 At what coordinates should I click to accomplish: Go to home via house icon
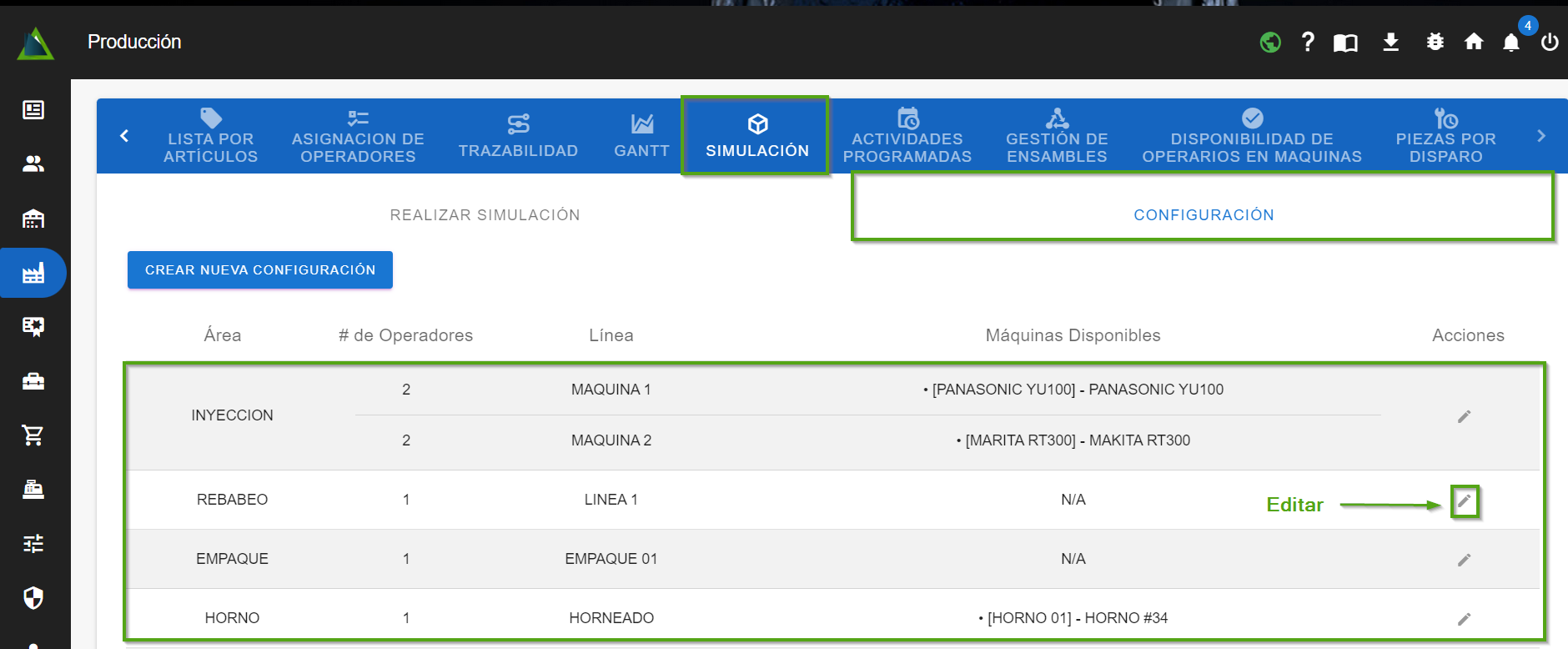[x=1474, y=42]
